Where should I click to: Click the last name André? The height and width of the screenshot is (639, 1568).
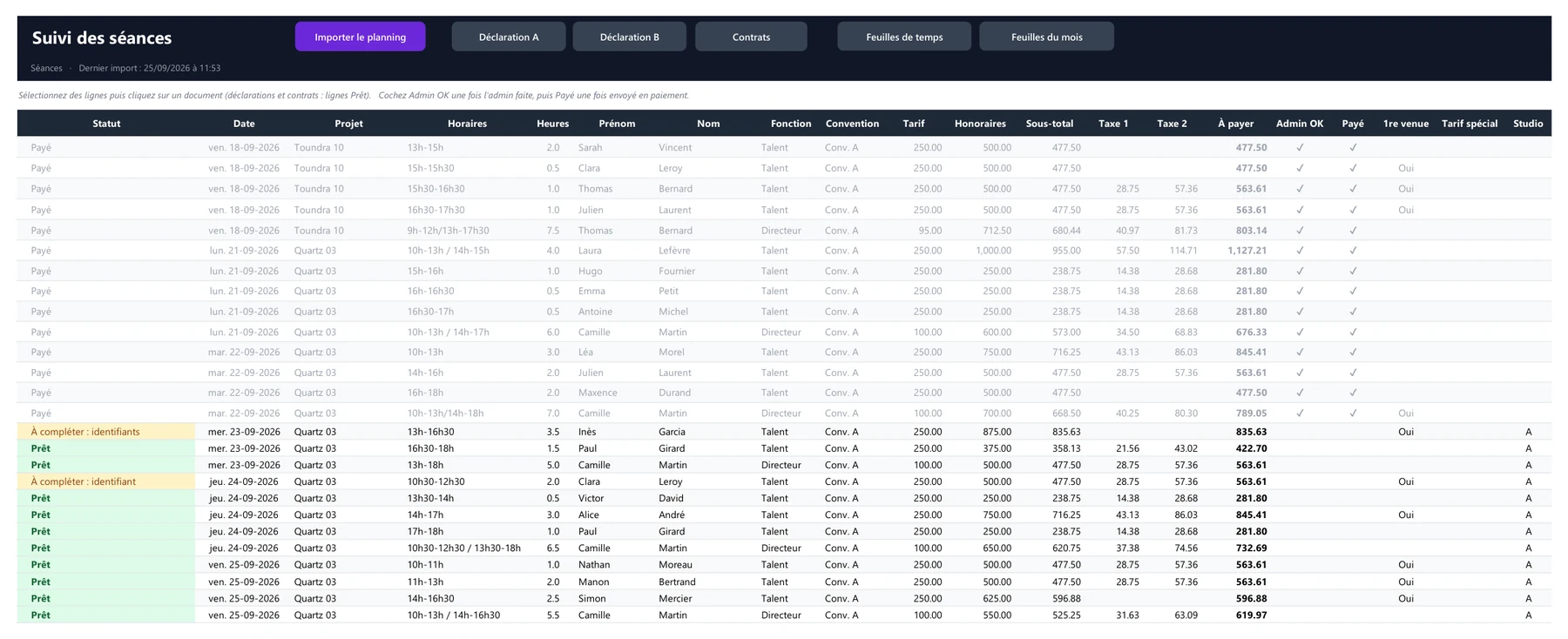(x=672, y=515)
